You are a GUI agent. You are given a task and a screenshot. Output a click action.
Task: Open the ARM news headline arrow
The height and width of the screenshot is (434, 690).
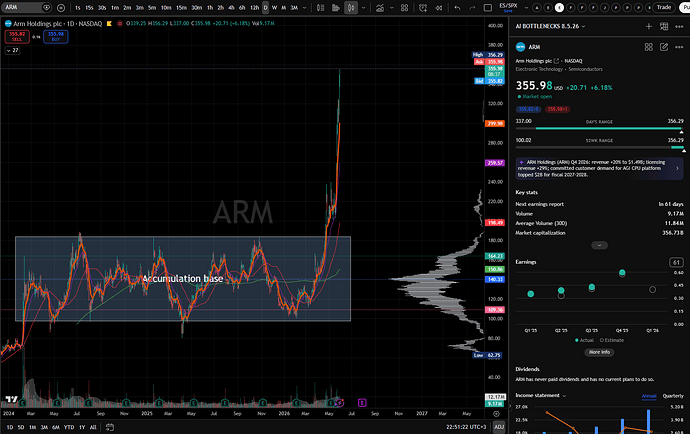(677, 168)
